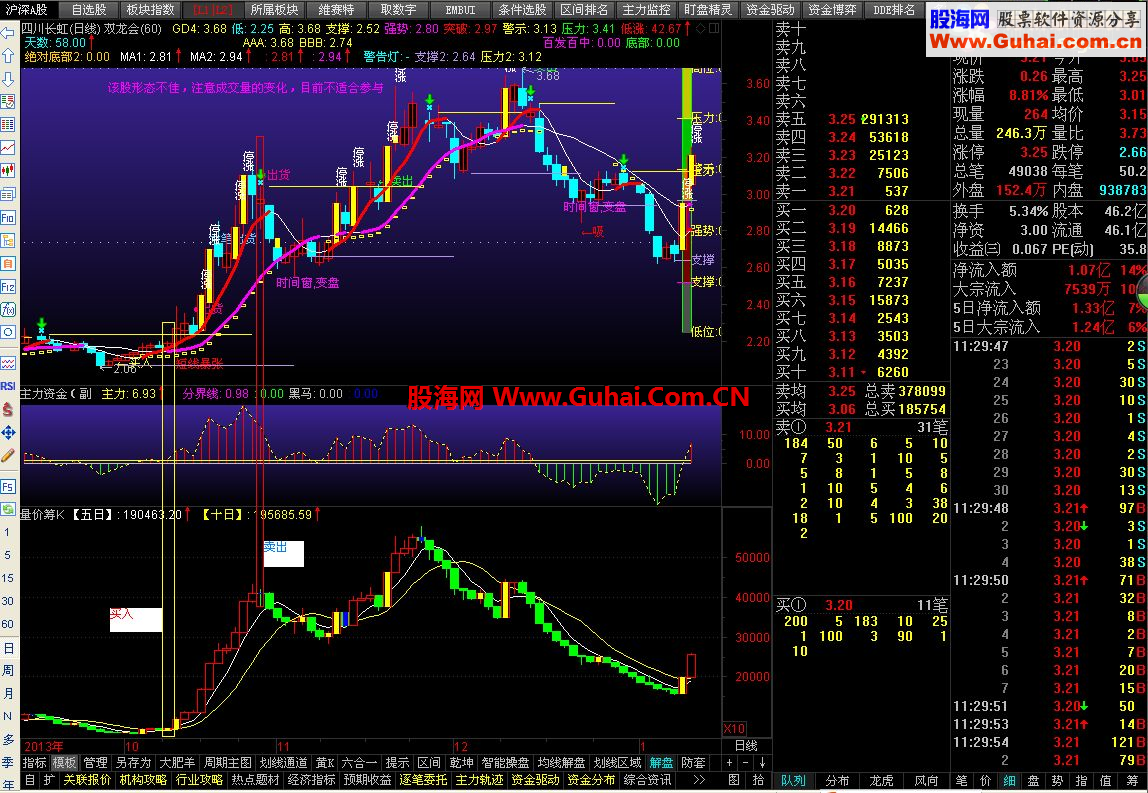Click the RSI indicator icon
Viewport: 1148px width, 793px height.
click(x=8, y=386)
